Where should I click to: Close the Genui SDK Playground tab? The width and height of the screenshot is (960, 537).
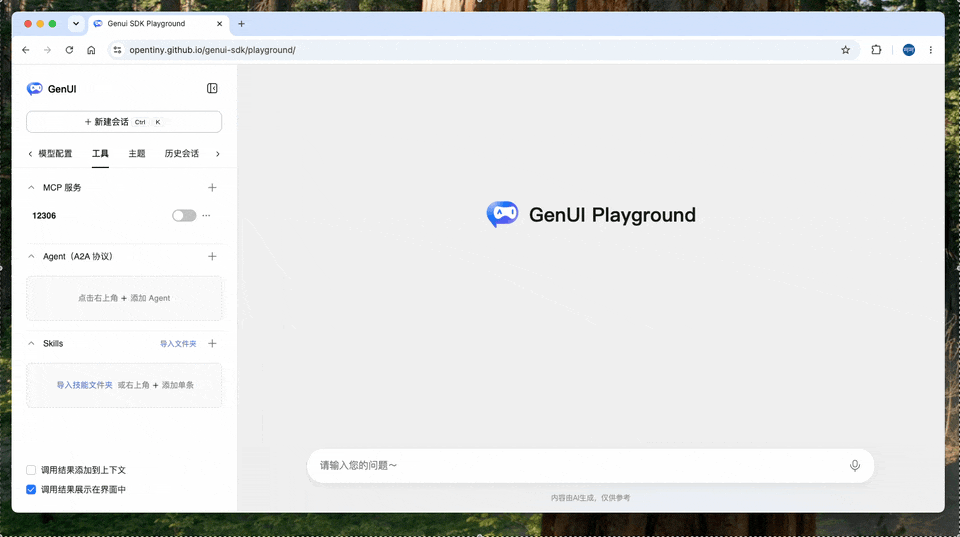219,24
